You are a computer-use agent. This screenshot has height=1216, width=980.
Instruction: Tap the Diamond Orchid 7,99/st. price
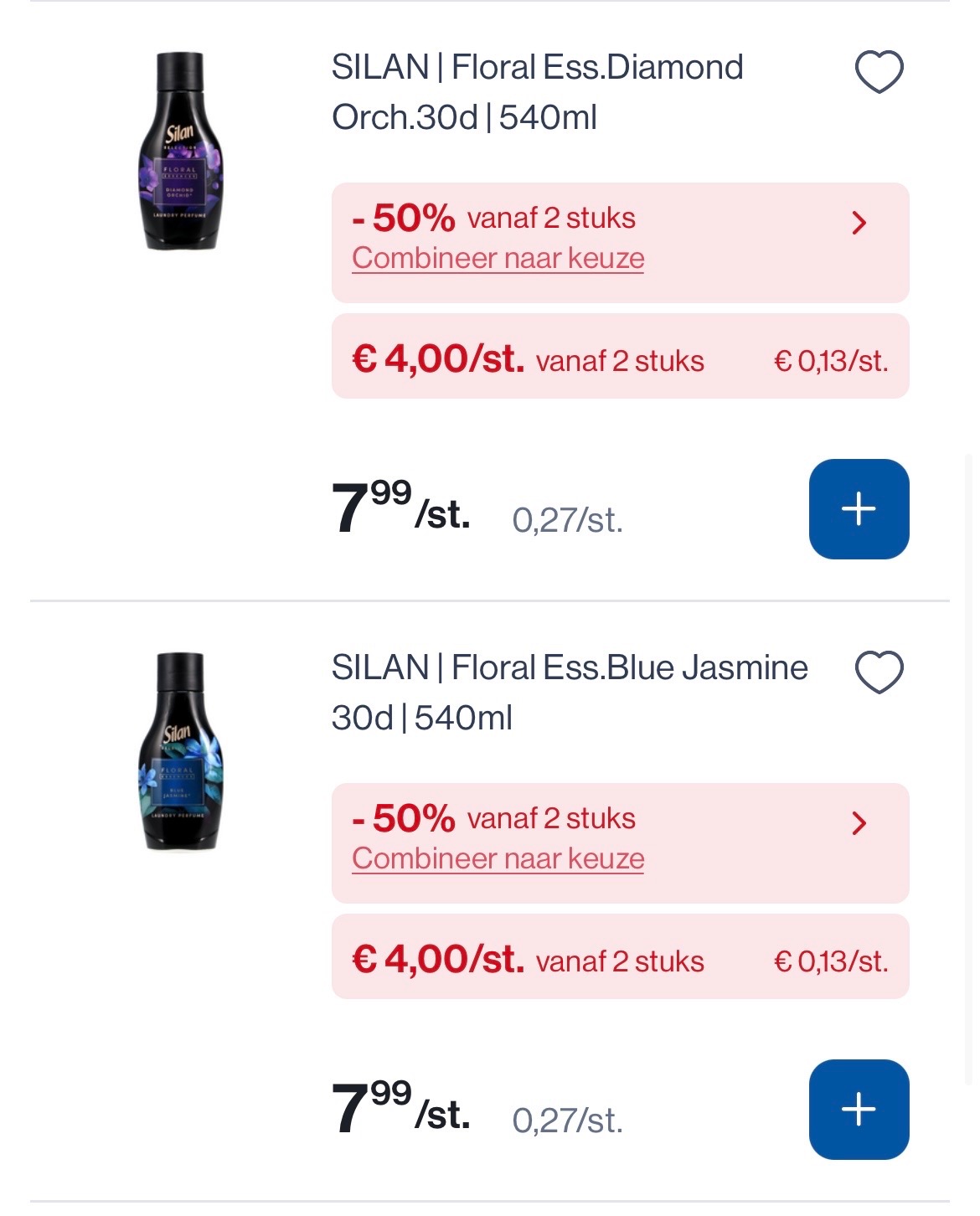tap(400, 508)
